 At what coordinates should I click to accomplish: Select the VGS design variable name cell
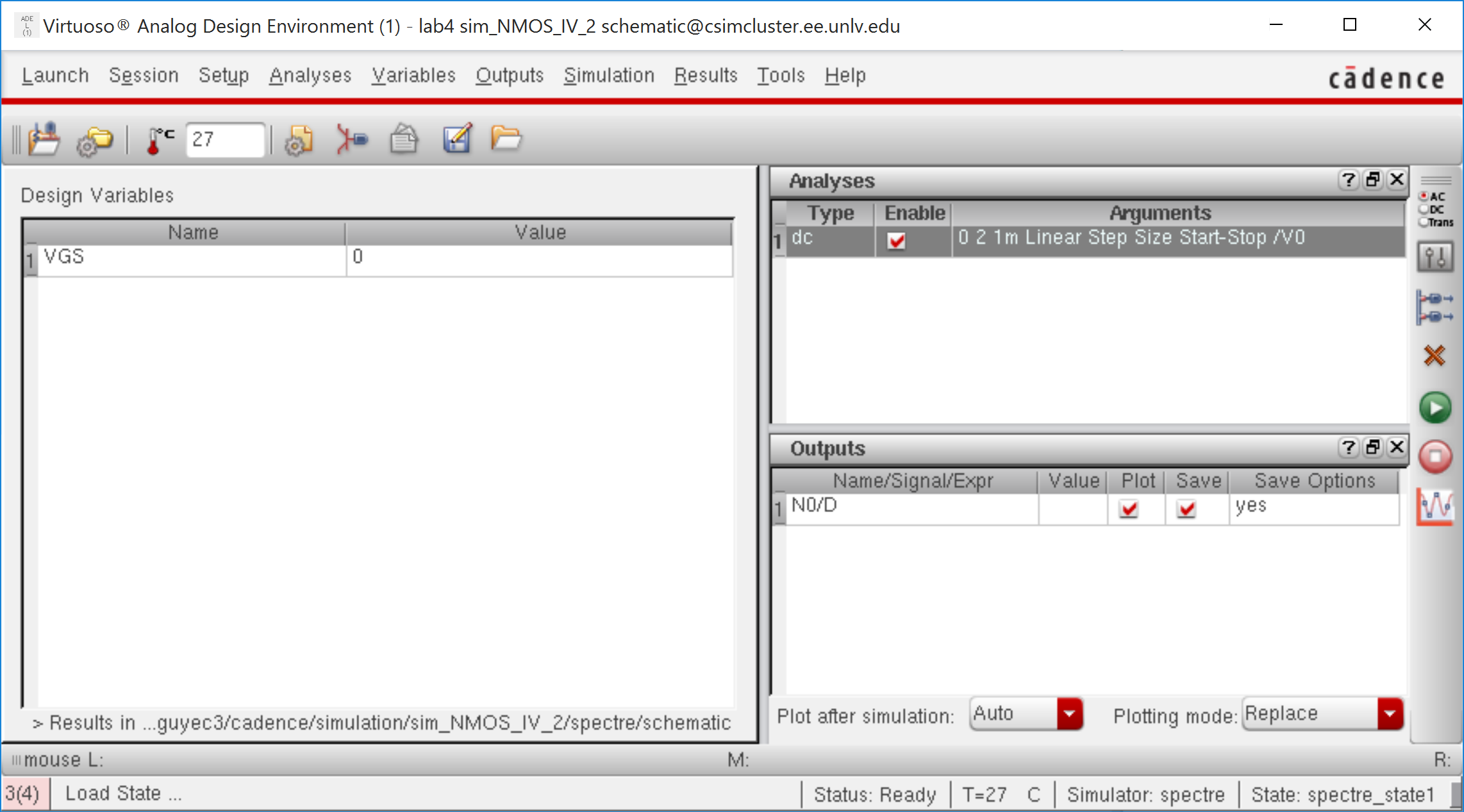tap(192, 260)
